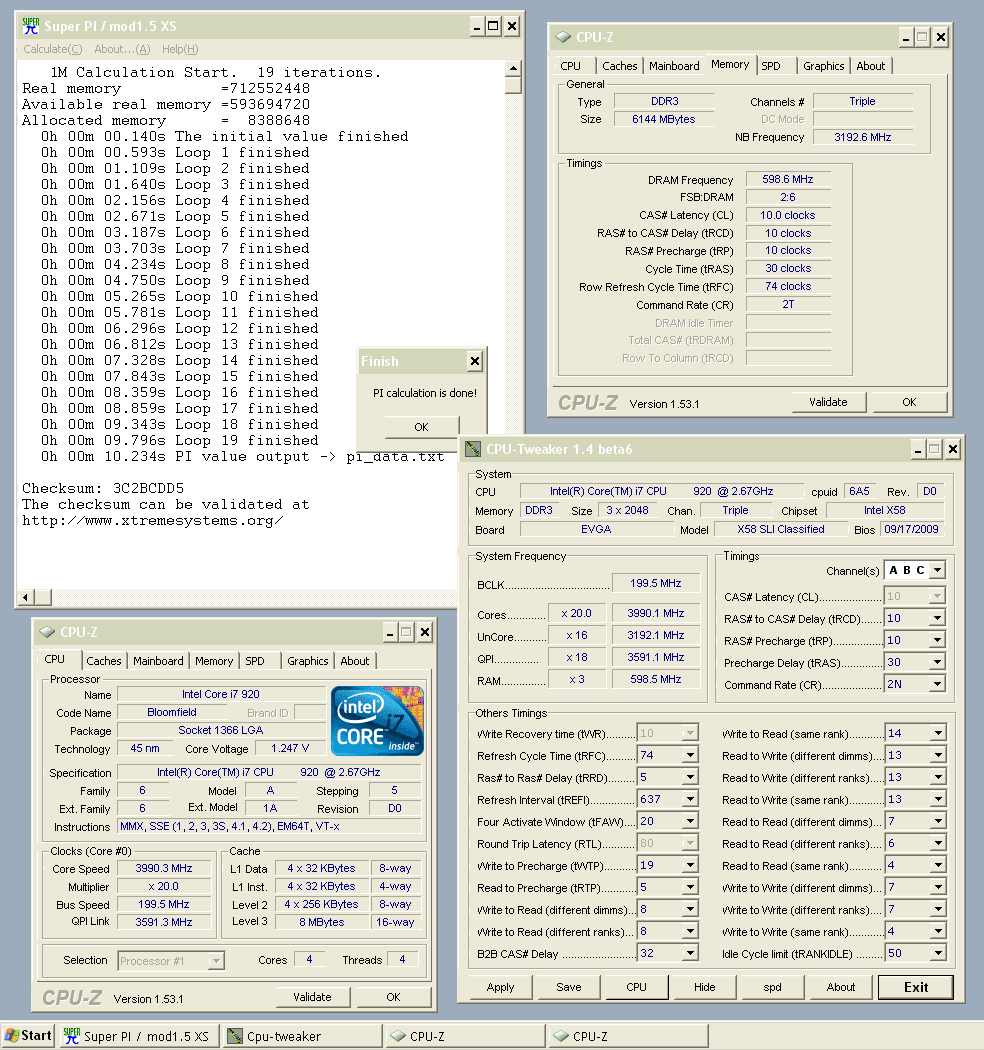Click OK in bottom CPU-Z window
Image resolution: width=984 pixels, height=1050 pixels.
click(x=393, y=996)
